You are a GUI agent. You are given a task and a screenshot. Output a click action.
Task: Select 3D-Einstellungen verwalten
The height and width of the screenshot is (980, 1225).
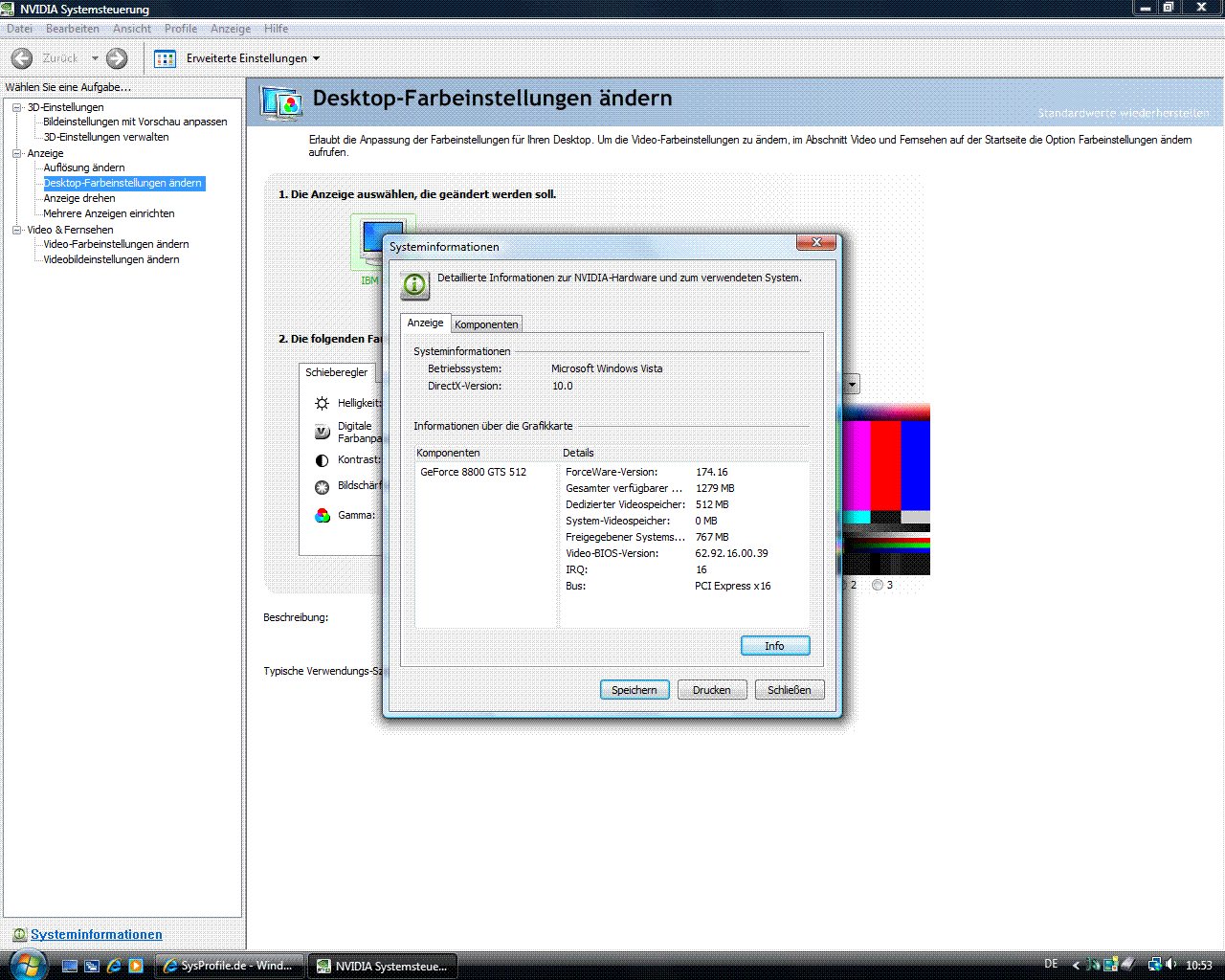(x=105, y=137)
